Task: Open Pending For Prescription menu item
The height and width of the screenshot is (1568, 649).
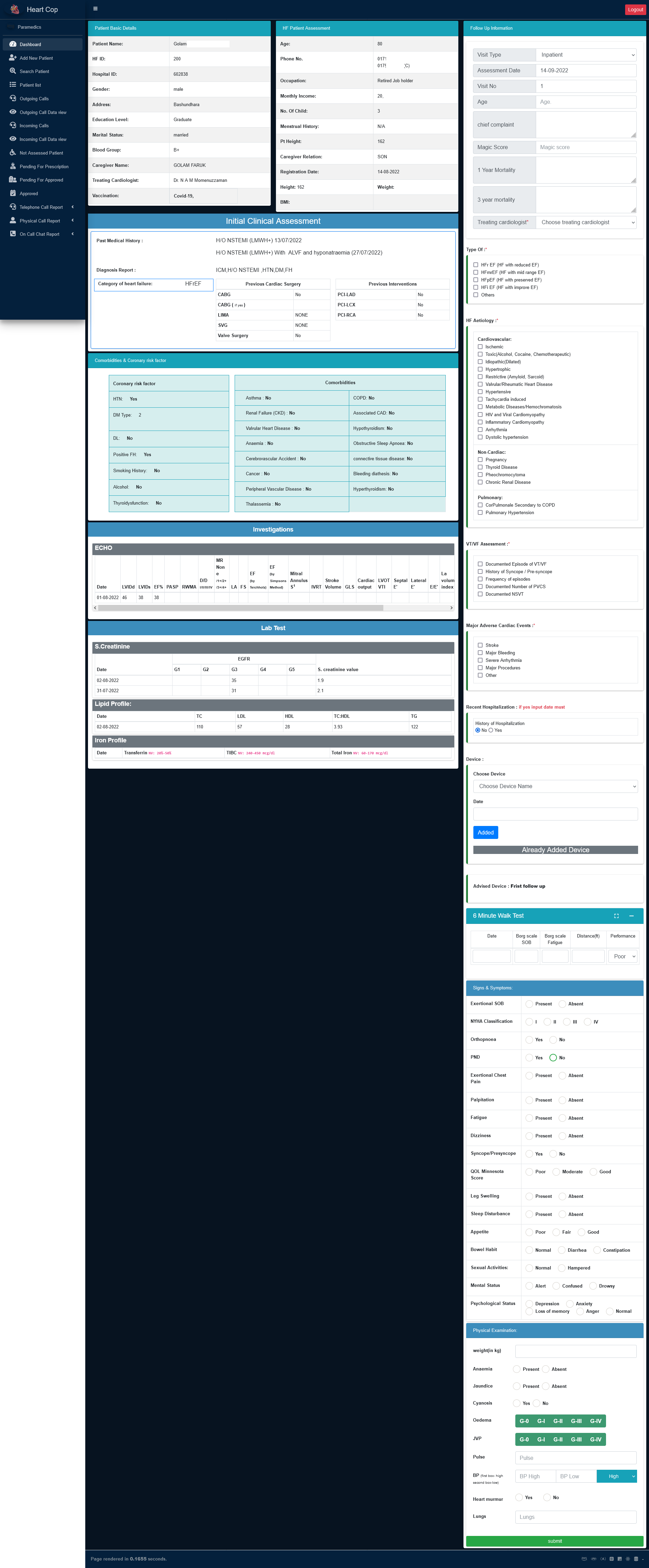Action: tap(44, 166)
